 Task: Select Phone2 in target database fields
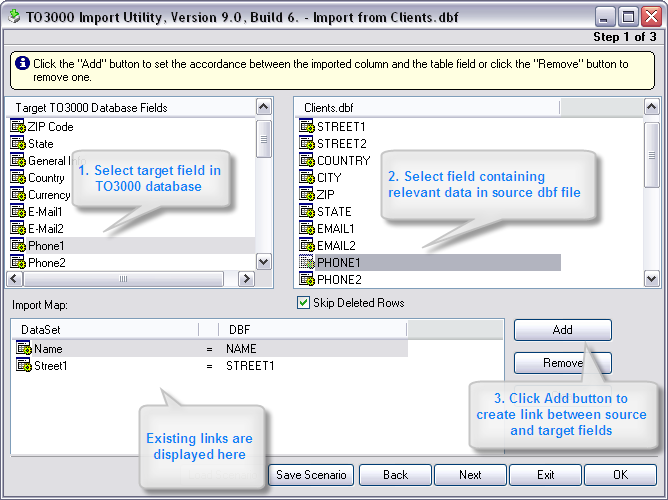coord(46,263)
